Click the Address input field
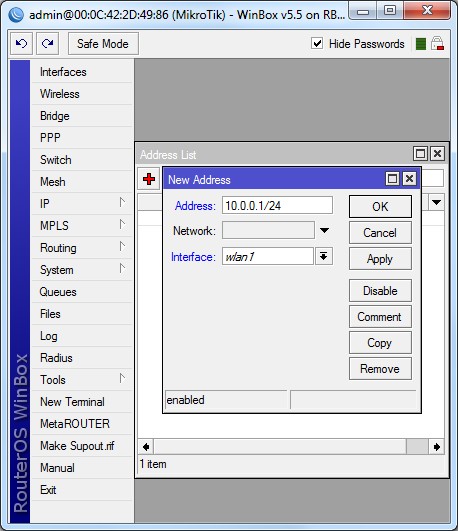This screenshot has height=531, width=458. [x=277, y=206]
